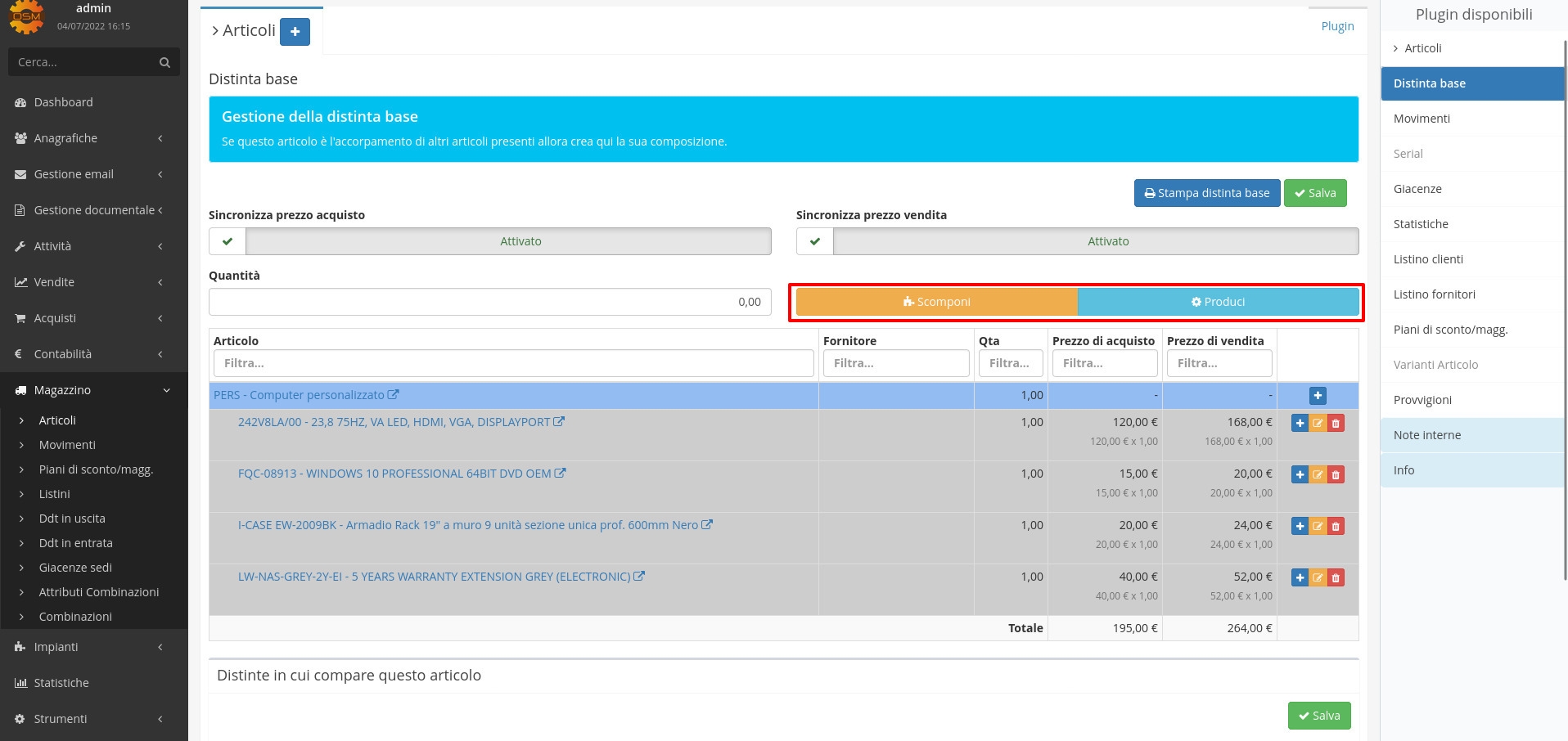Add sub-component to I-CASE EW-2009BK row
The height and width of the screenshot is (741, 1568).
[x=1300, y=526]
